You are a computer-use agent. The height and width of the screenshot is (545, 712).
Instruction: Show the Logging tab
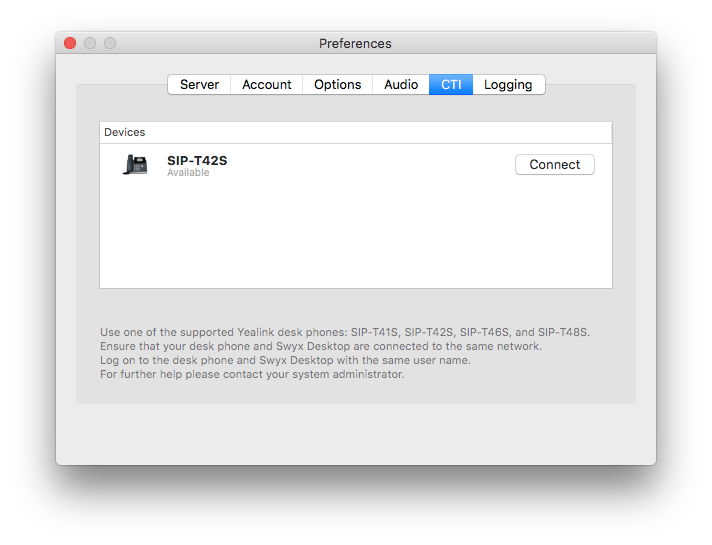[508, 85]
